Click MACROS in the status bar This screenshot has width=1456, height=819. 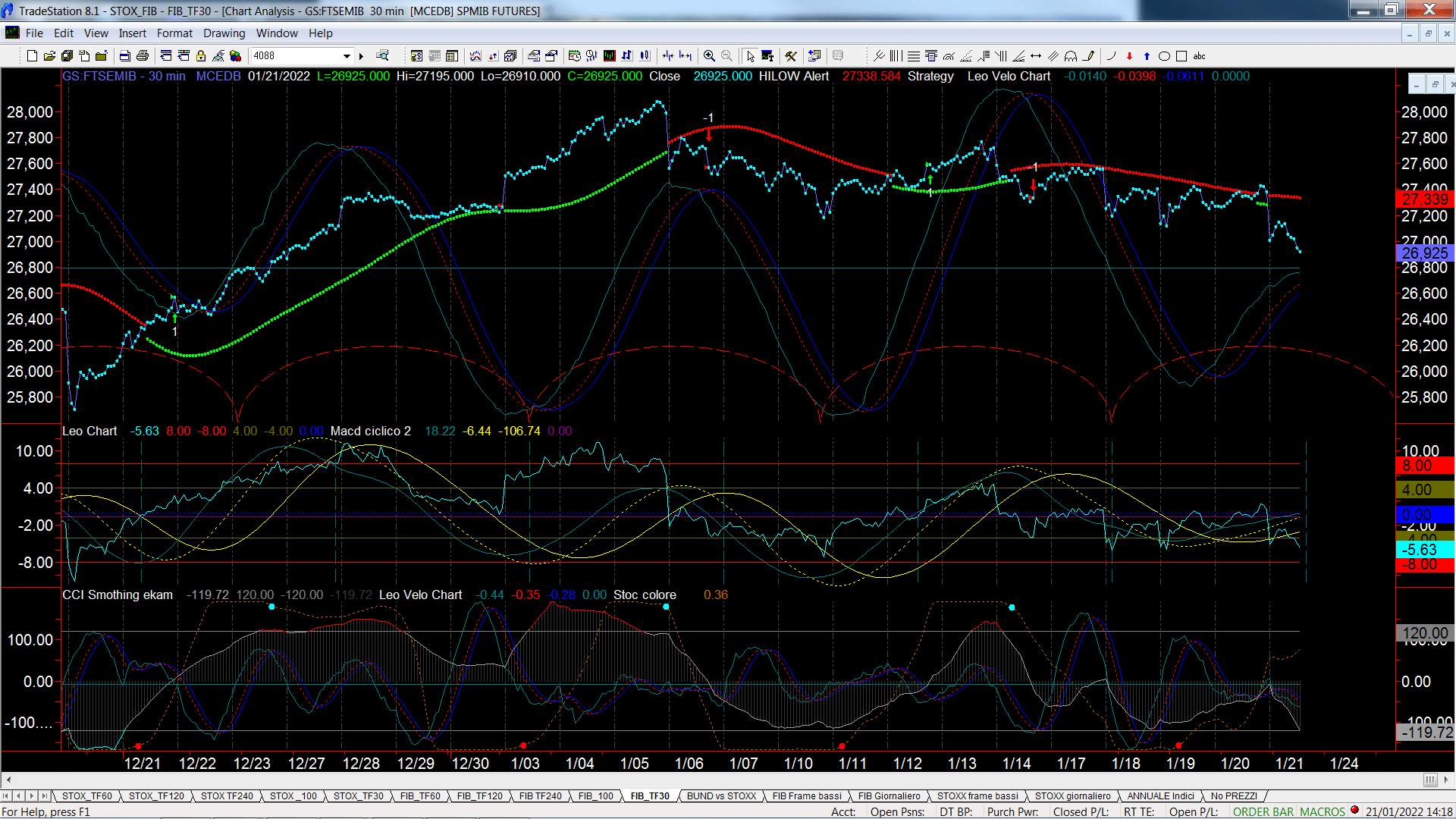tap(1323, 812)
